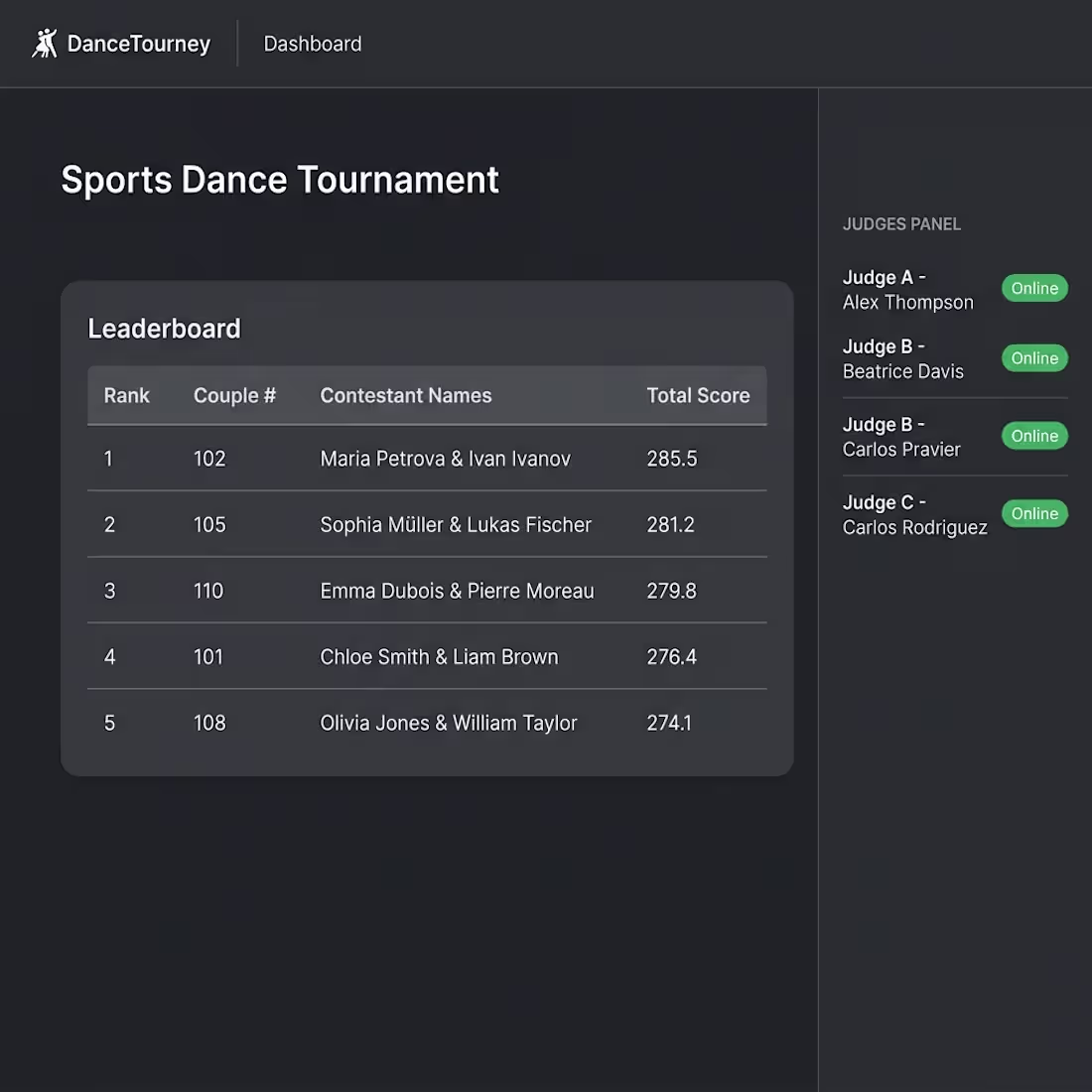Screen dimensions: 1092x1092
Task: Click couple number 110
Action: [x=208, y=591]
